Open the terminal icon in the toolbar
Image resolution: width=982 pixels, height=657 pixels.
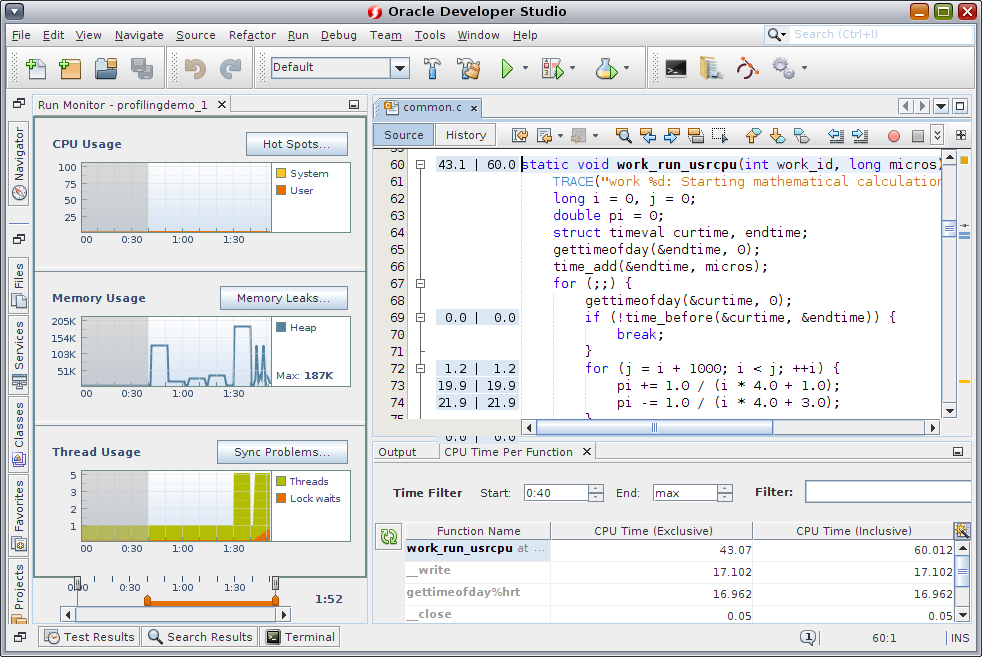676,68
